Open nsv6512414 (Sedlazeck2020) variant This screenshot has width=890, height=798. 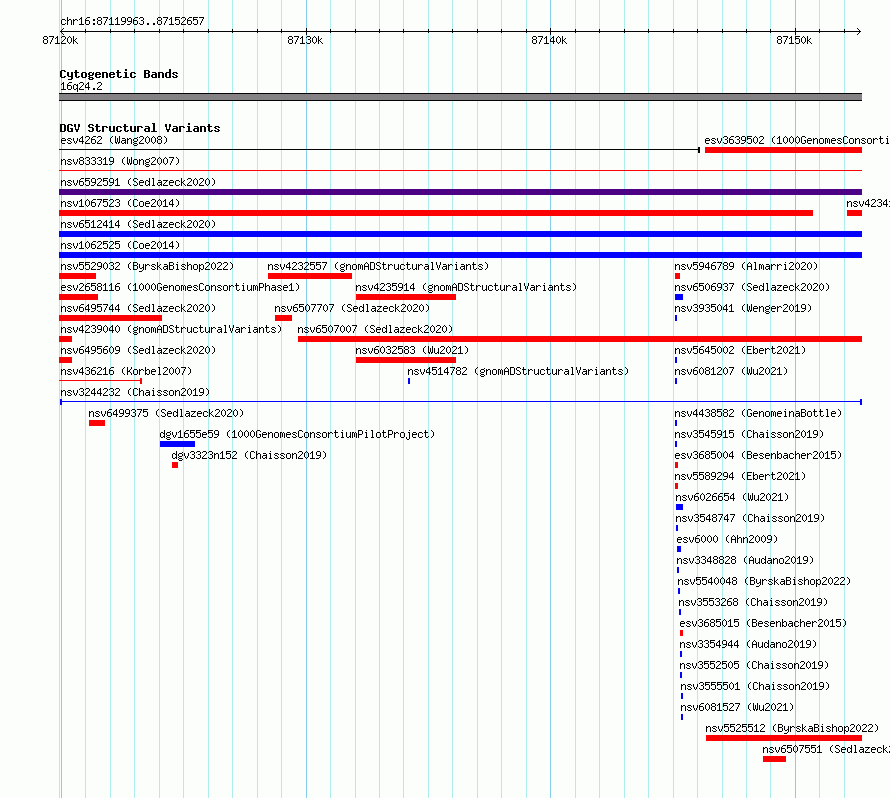point(138,224)
